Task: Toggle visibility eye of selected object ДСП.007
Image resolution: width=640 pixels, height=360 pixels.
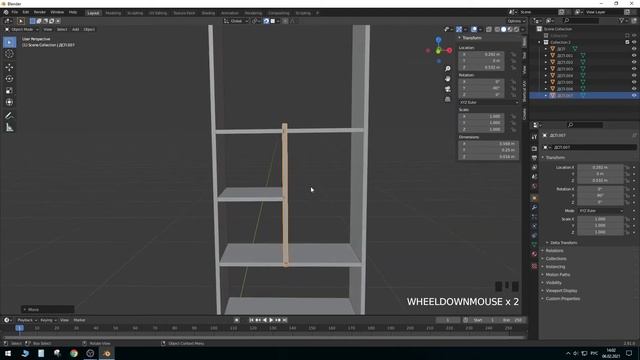Action: [x=634, y=95]
